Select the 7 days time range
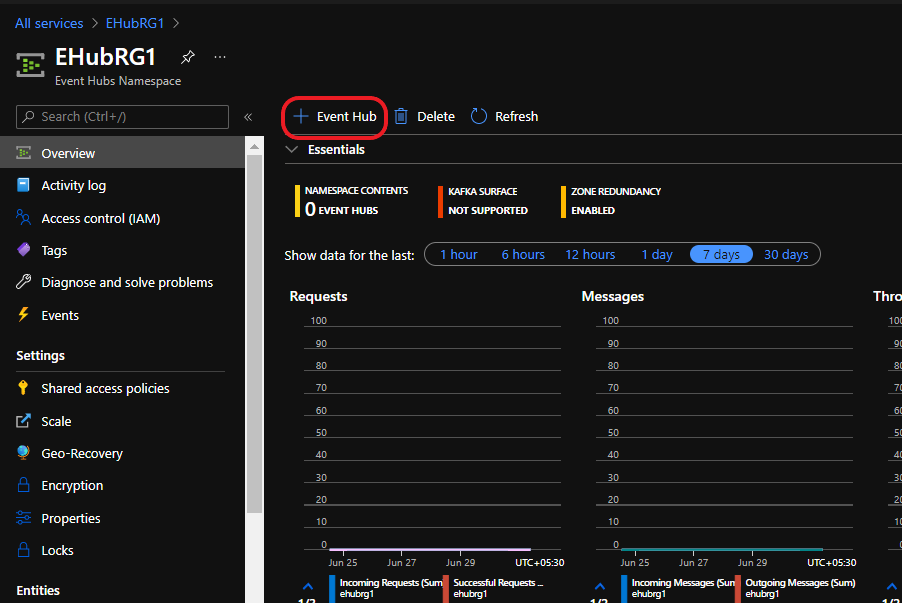902x603 pixels. point(721,254)
